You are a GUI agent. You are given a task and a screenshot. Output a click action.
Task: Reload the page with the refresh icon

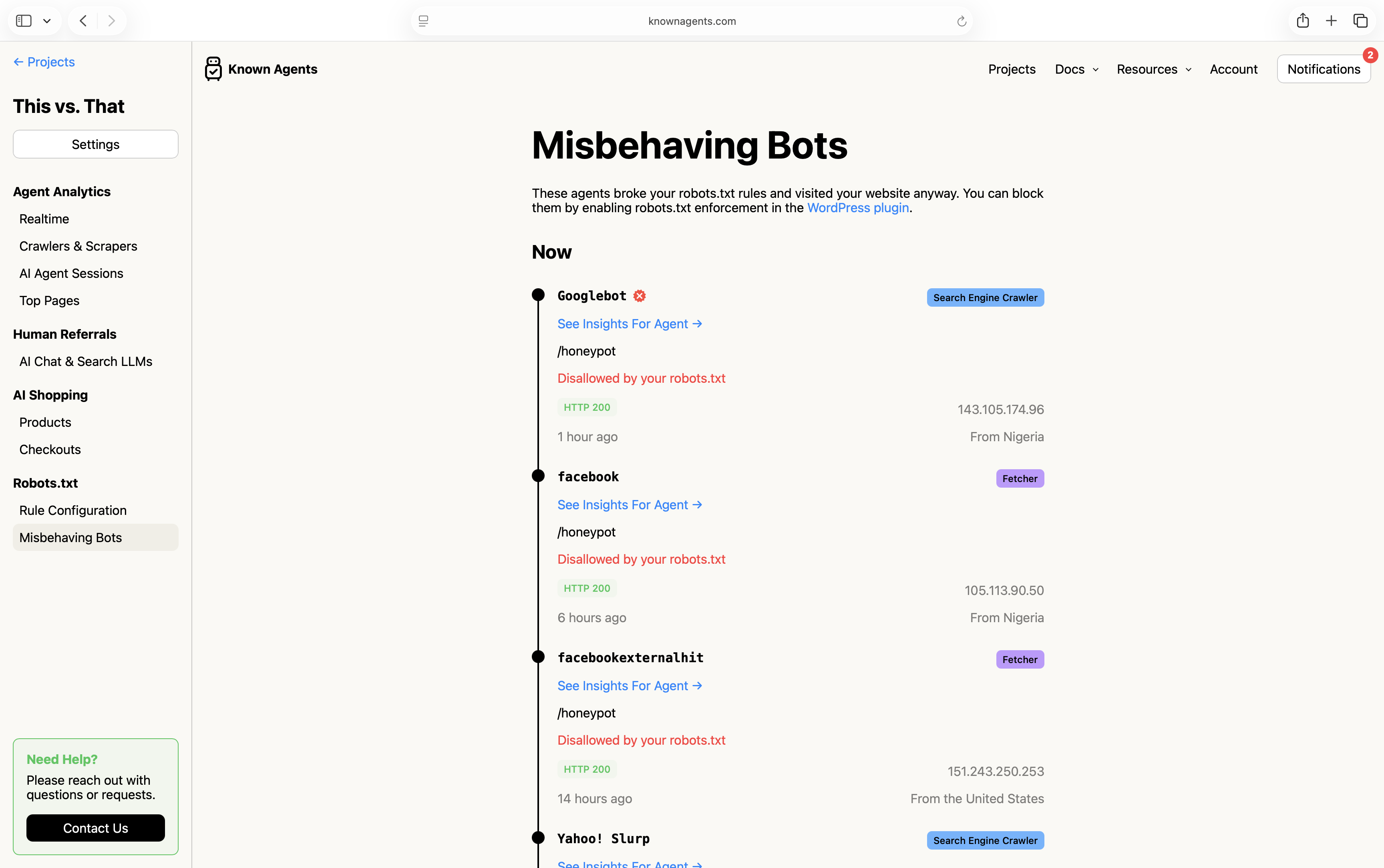961,21
